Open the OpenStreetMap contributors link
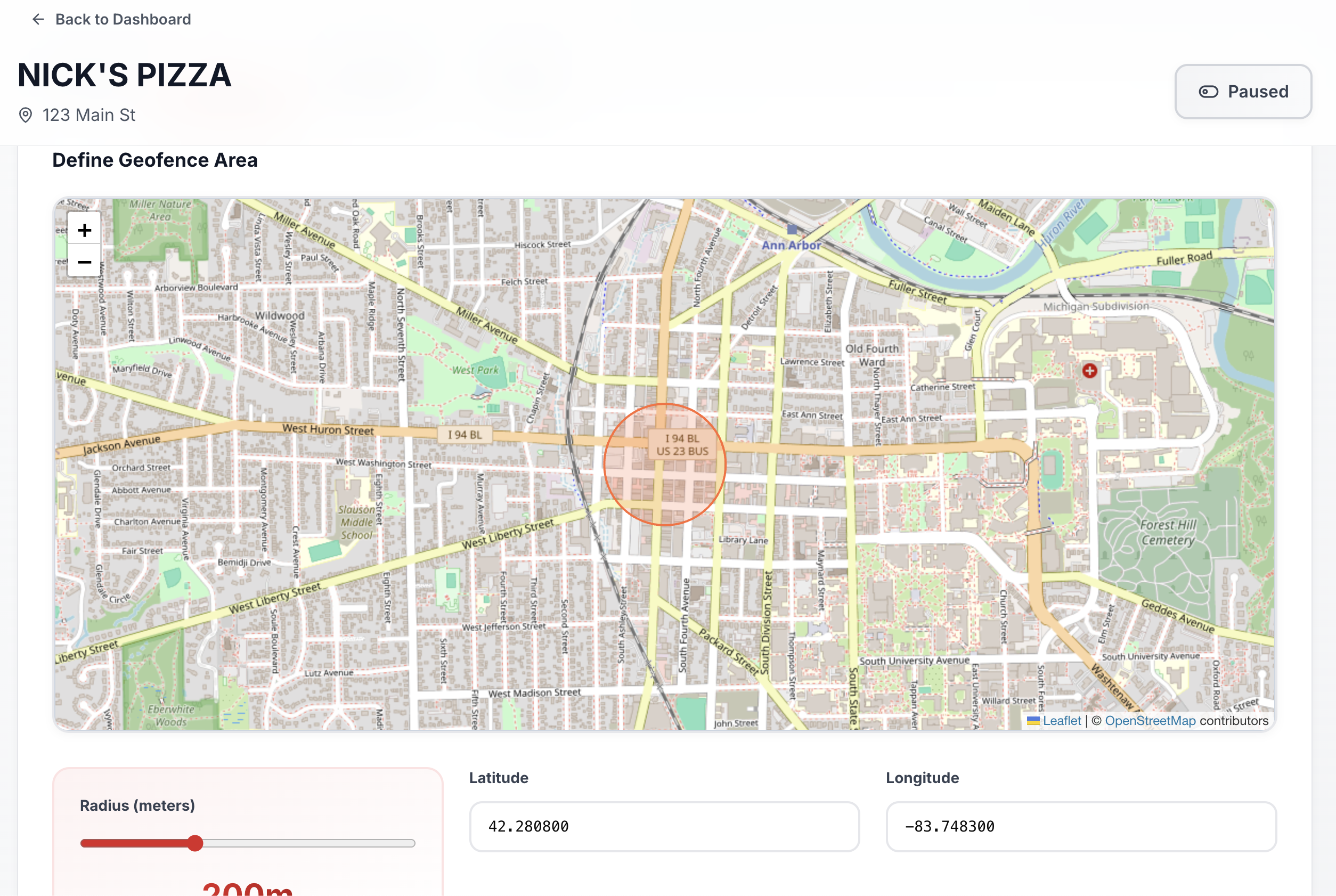This screenshot has height=896, width=1336. point(1150,721)
